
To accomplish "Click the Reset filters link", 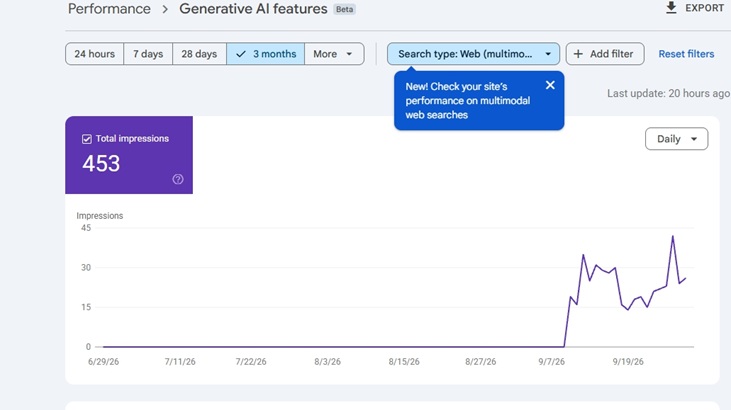I will pos(686,54).
